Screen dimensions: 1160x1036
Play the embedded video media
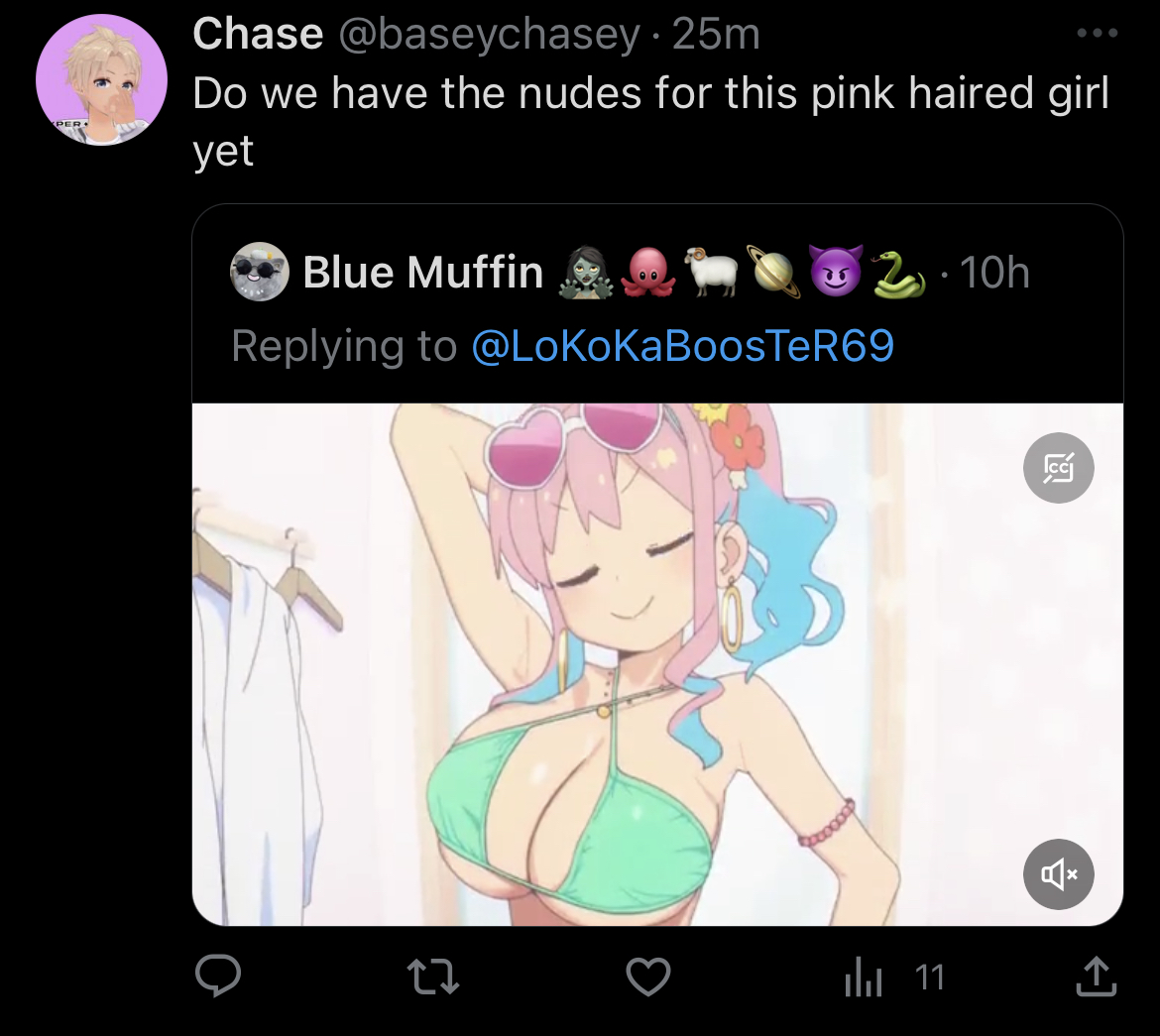[x=657, y=664]
